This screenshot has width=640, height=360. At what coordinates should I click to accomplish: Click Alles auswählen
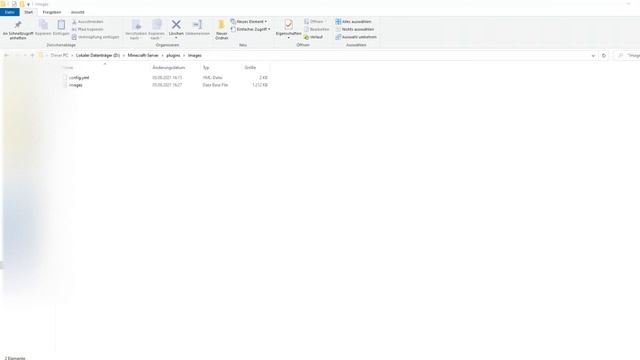(x=353, y=22)
